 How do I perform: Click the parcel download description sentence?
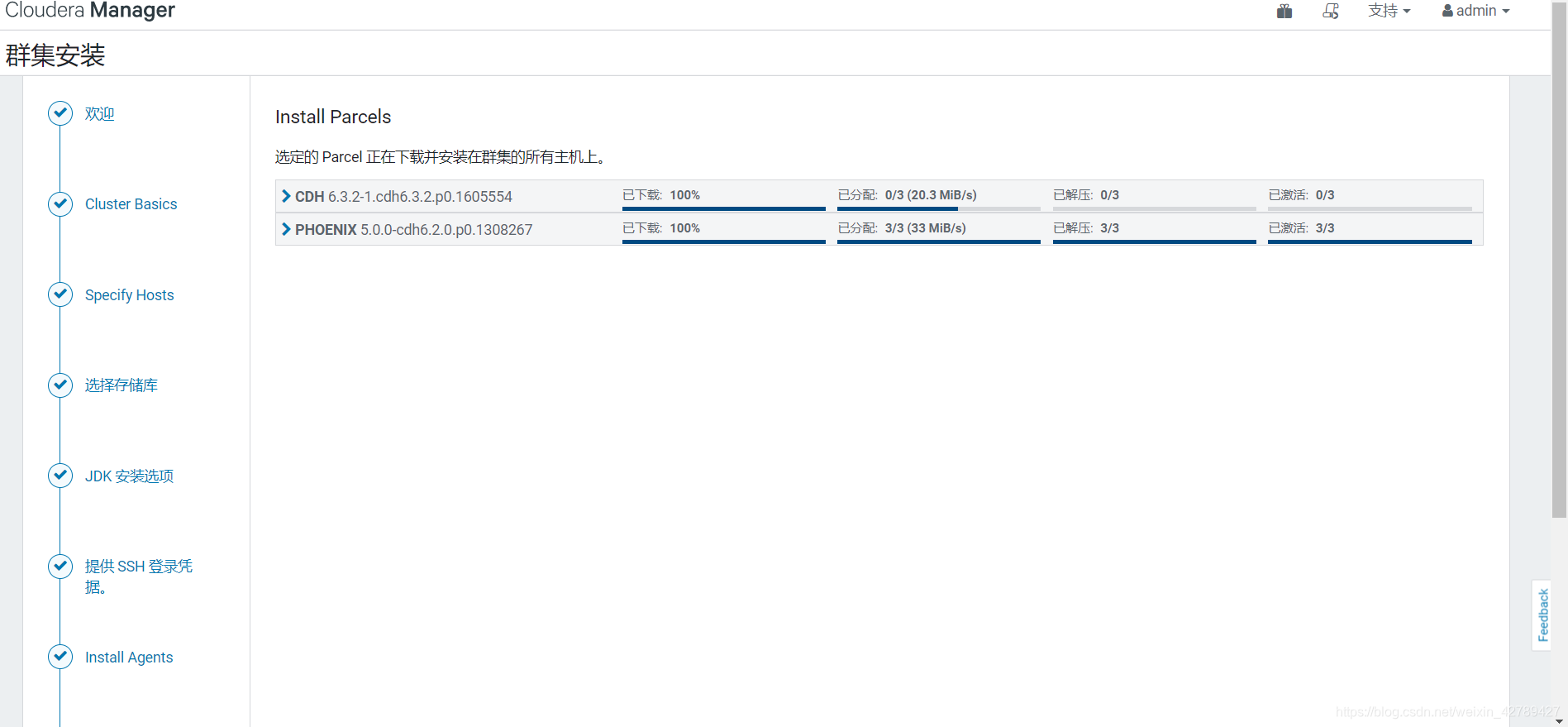442,157
